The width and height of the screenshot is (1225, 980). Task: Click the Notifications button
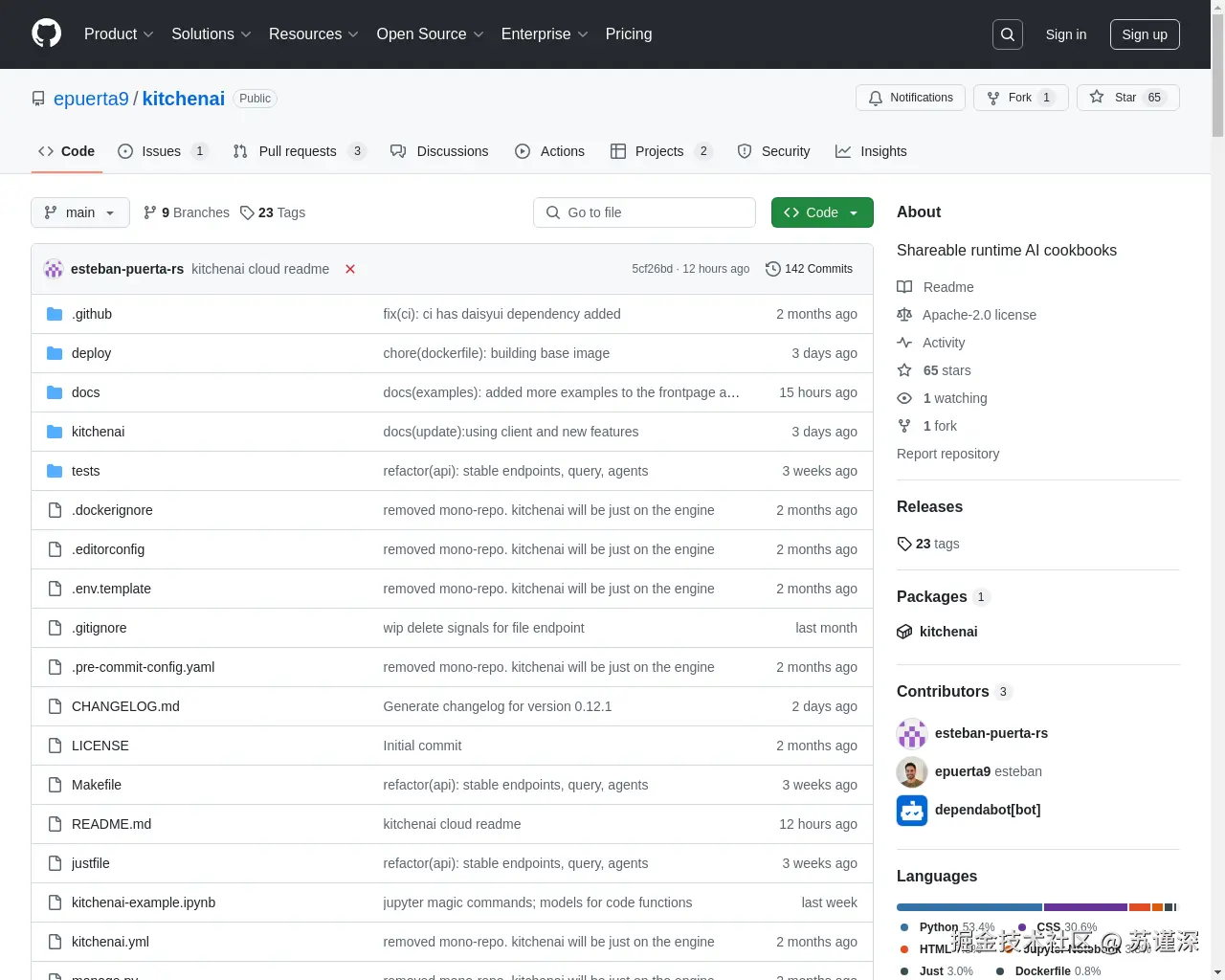point(910,98)
